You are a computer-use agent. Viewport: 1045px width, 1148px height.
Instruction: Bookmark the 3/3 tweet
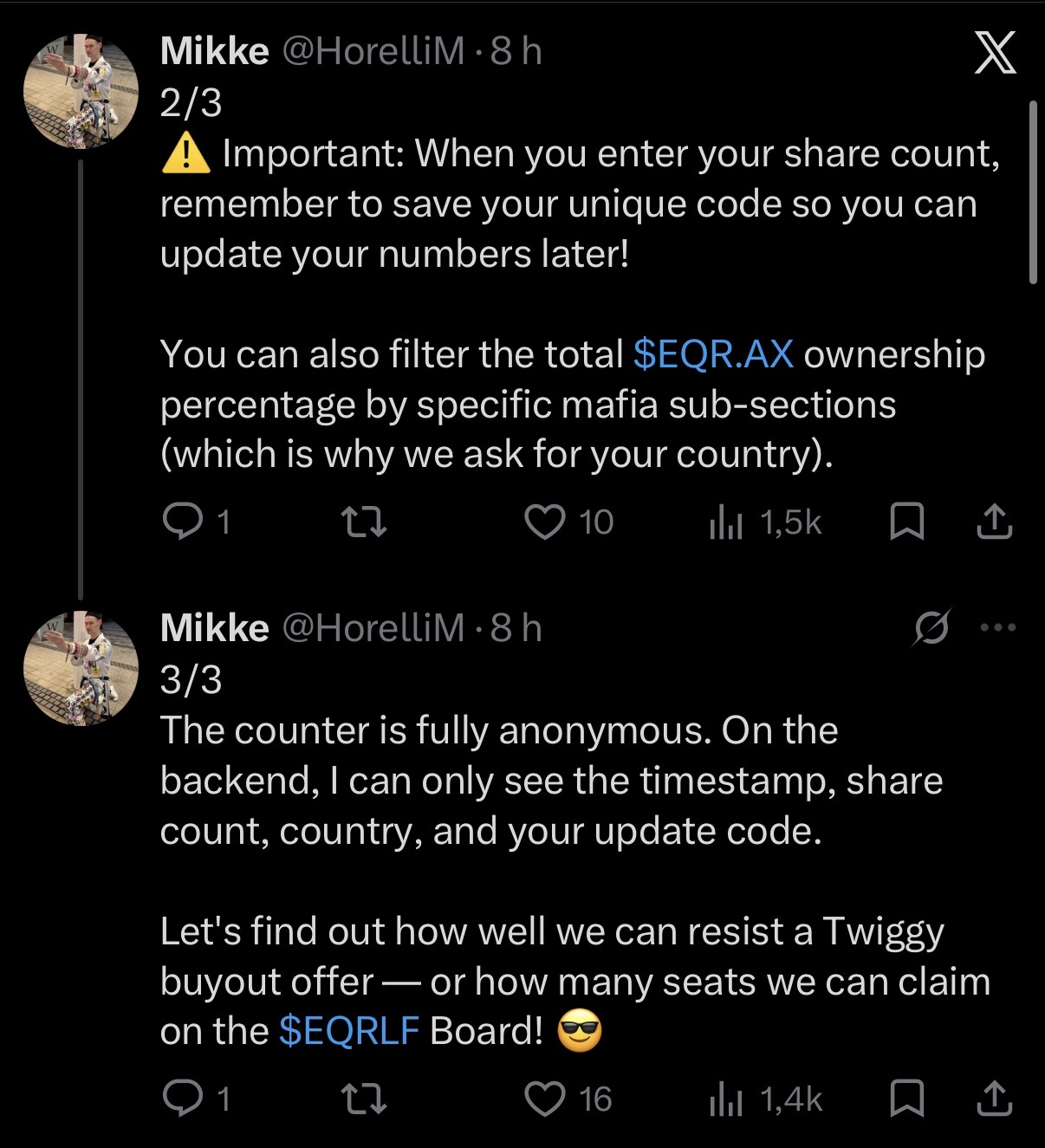[906, 1099]
